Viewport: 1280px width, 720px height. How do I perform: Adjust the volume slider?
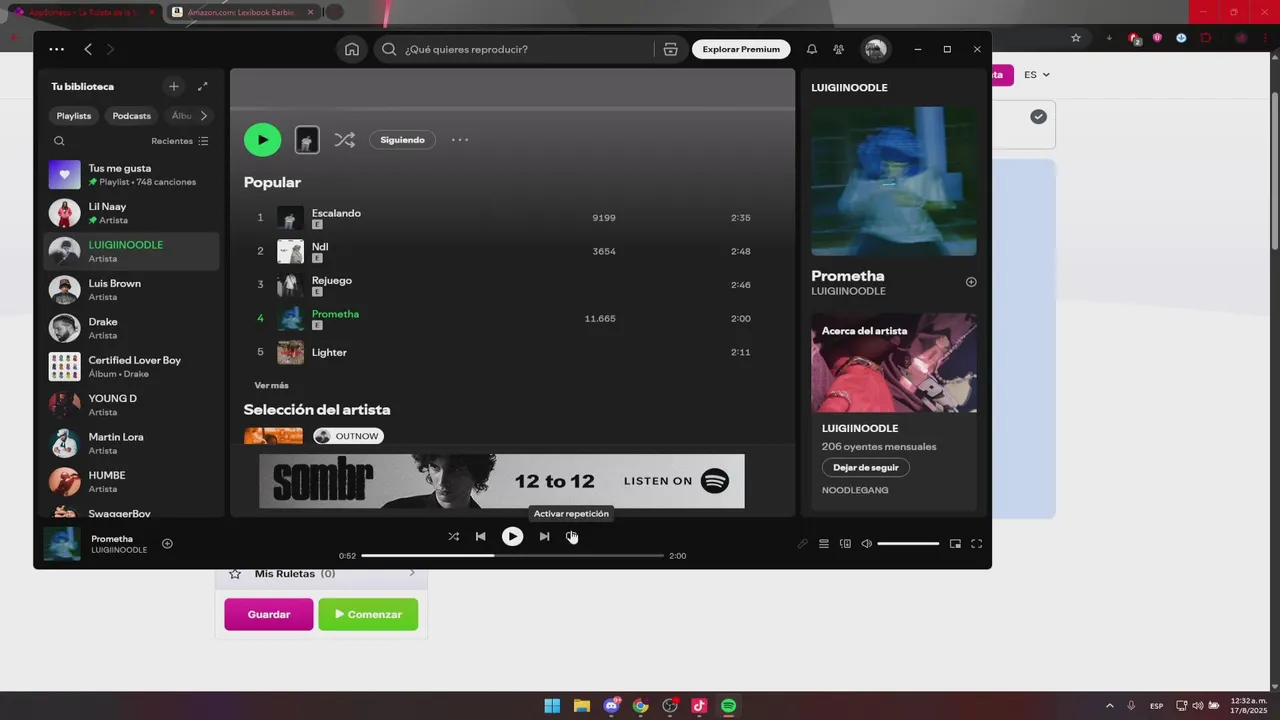[x=908, y=544]
